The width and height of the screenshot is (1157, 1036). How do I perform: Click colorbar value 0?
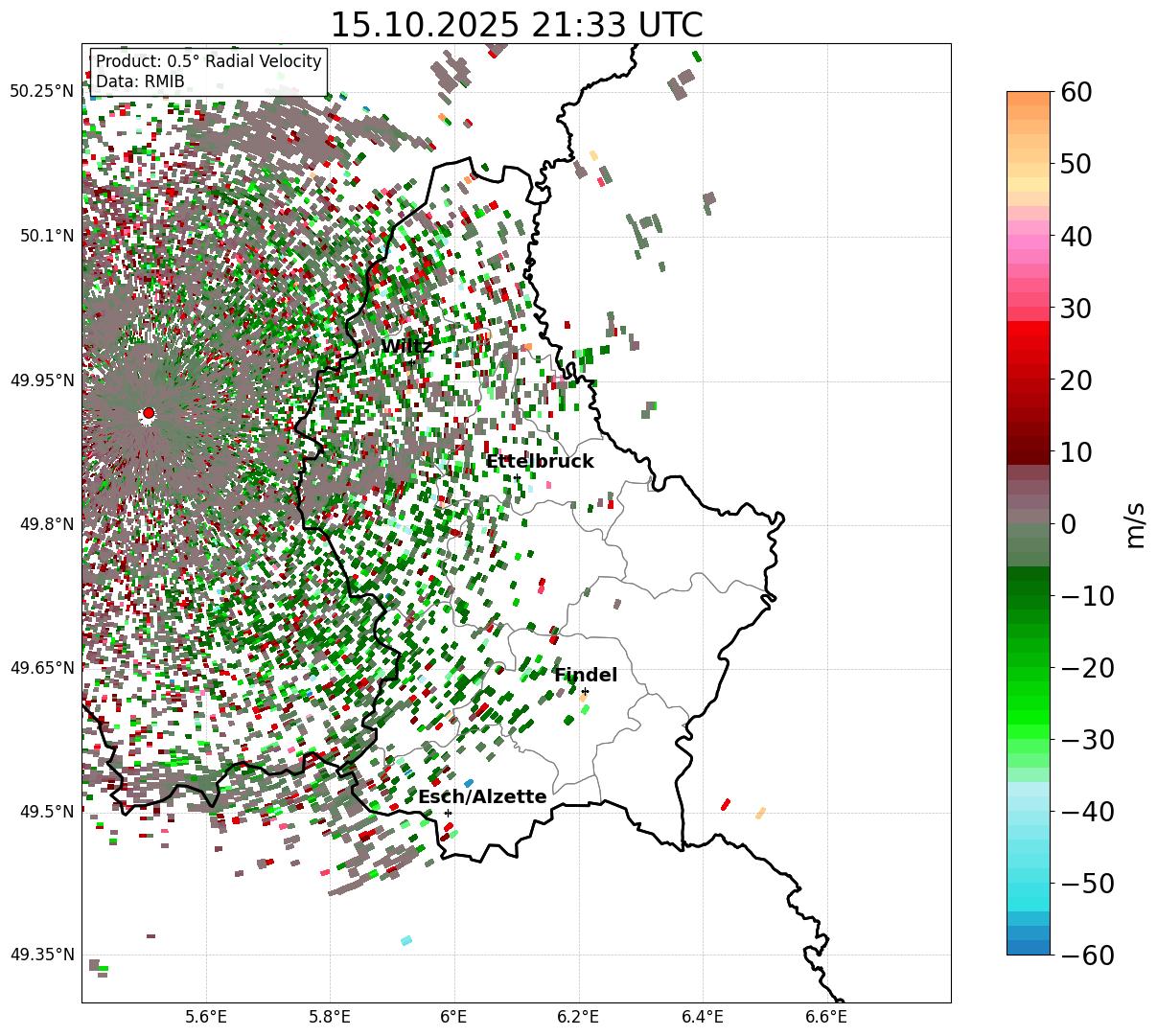(x=1069, y=523)
